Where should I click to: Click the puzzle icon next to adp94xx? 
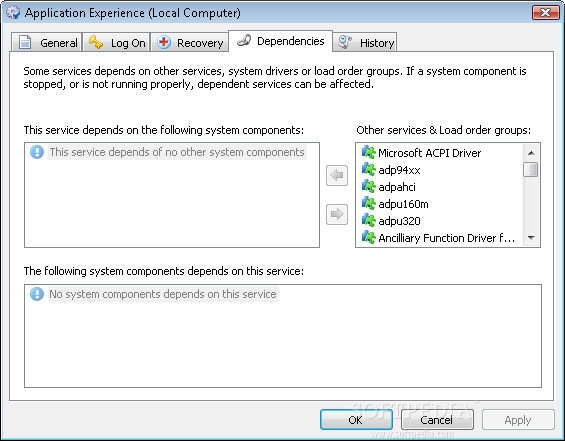(x=369, y=169)
